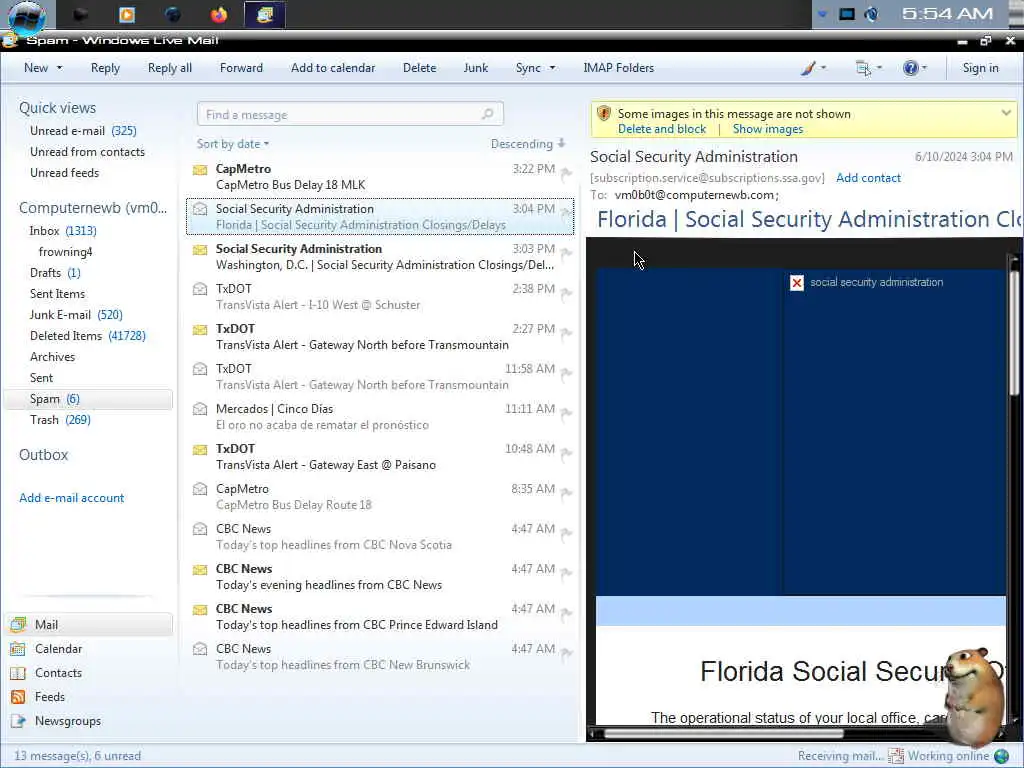
Task: Click Show images link
Action: (768, 129)
